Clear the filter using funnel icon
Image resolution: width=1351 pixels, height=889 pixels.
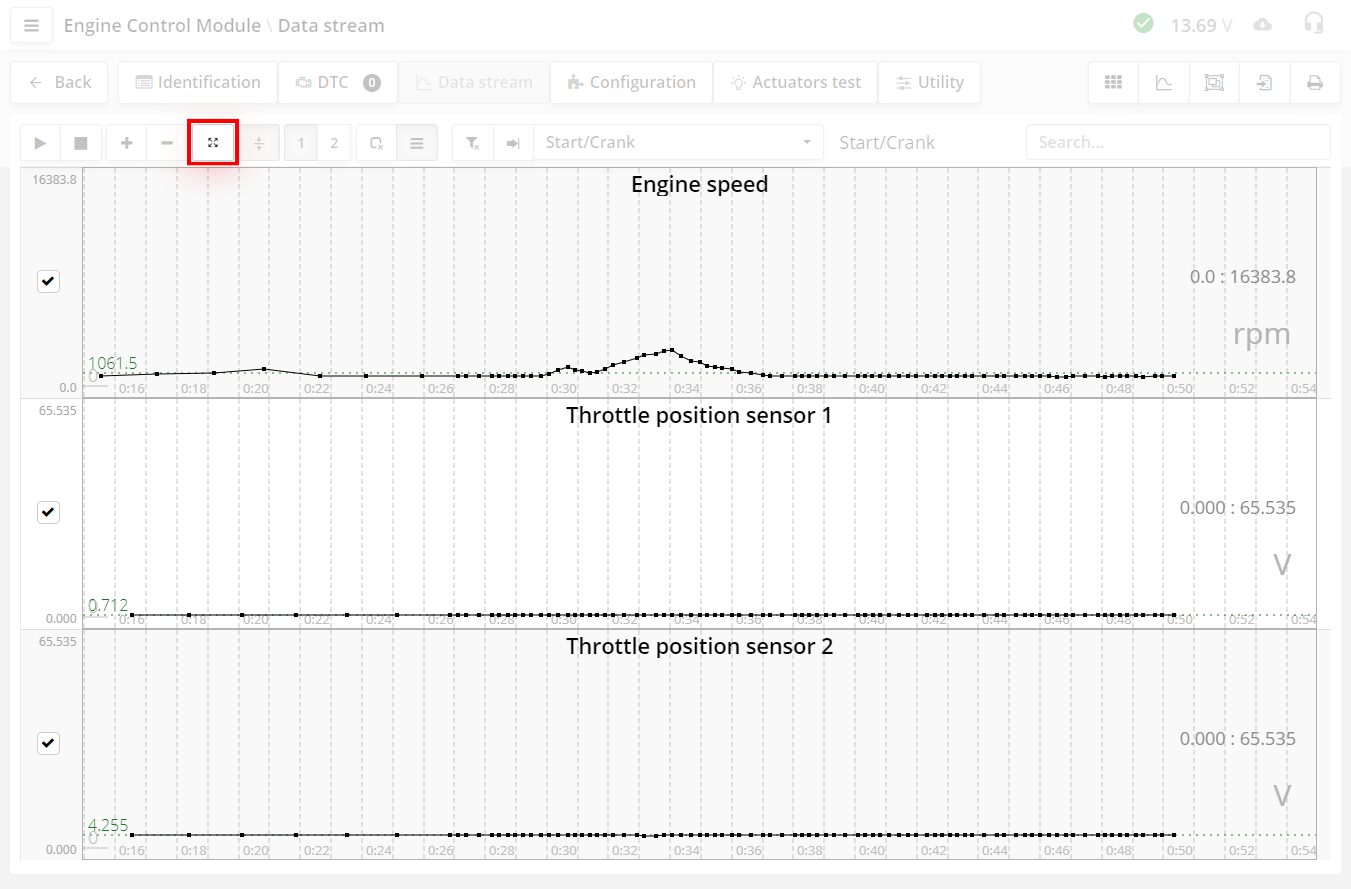pos(473,143)
